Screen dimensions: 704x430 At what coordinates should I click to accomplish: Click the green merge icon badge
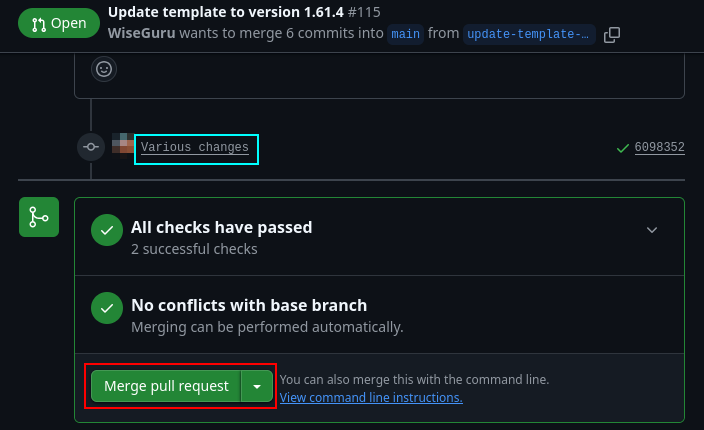tap(39, 217)
